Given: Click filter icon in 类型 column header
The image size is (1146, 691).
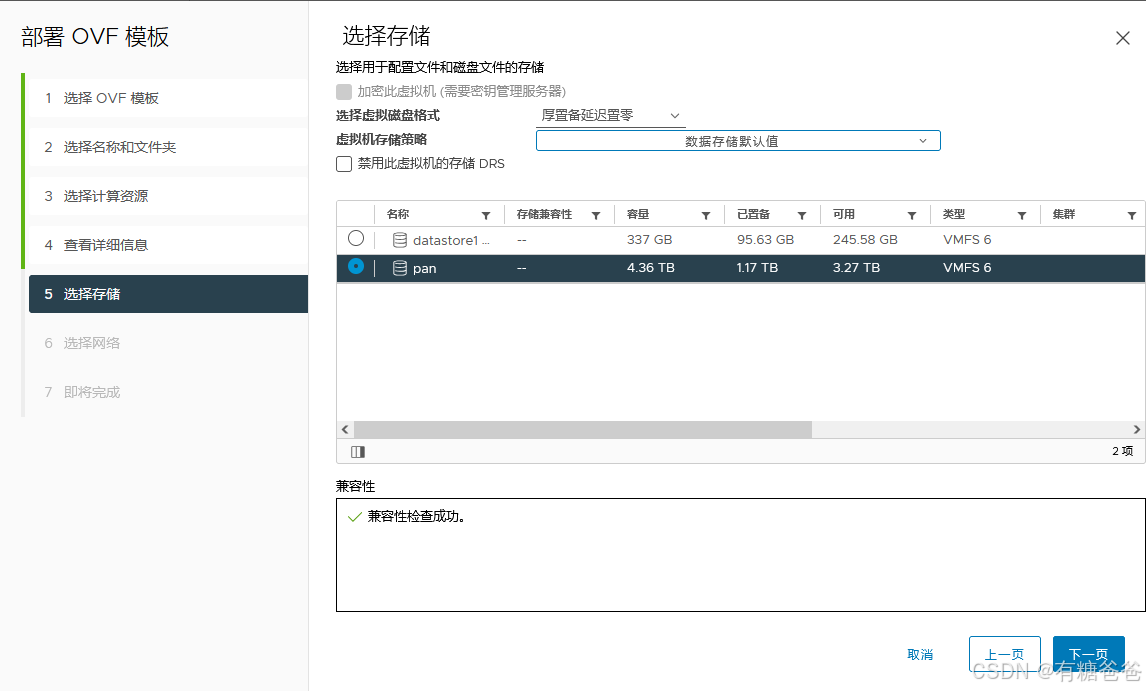Looking at the screenshot, I should click(1022, 215).
